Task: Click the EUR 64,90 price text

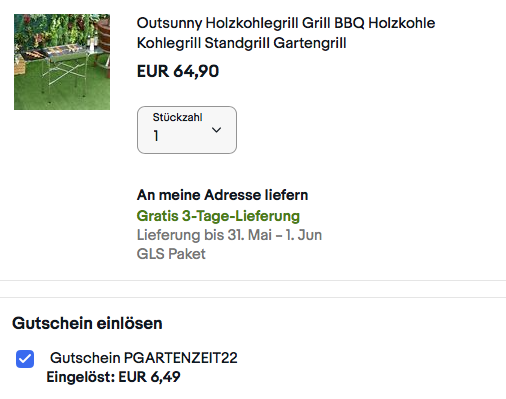Action: tap(178, 71)
